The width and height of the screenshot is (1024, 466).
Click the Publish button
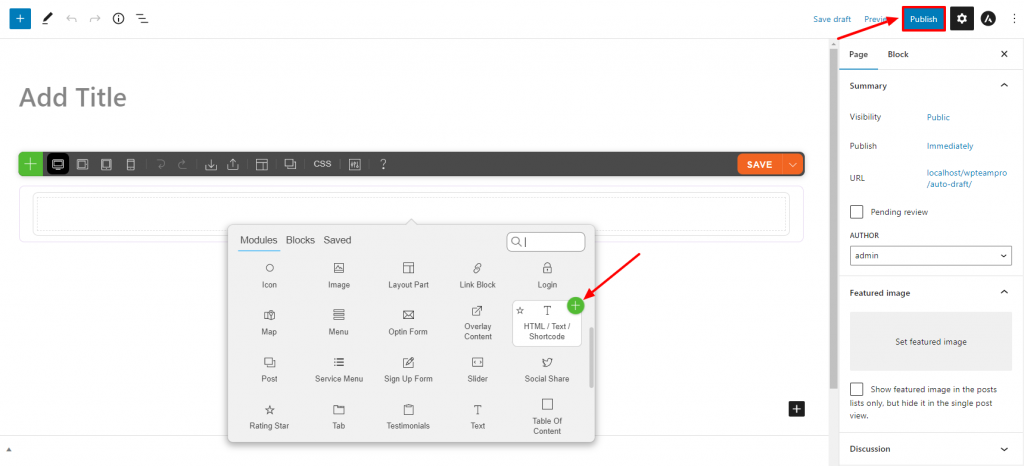(923, 19)
